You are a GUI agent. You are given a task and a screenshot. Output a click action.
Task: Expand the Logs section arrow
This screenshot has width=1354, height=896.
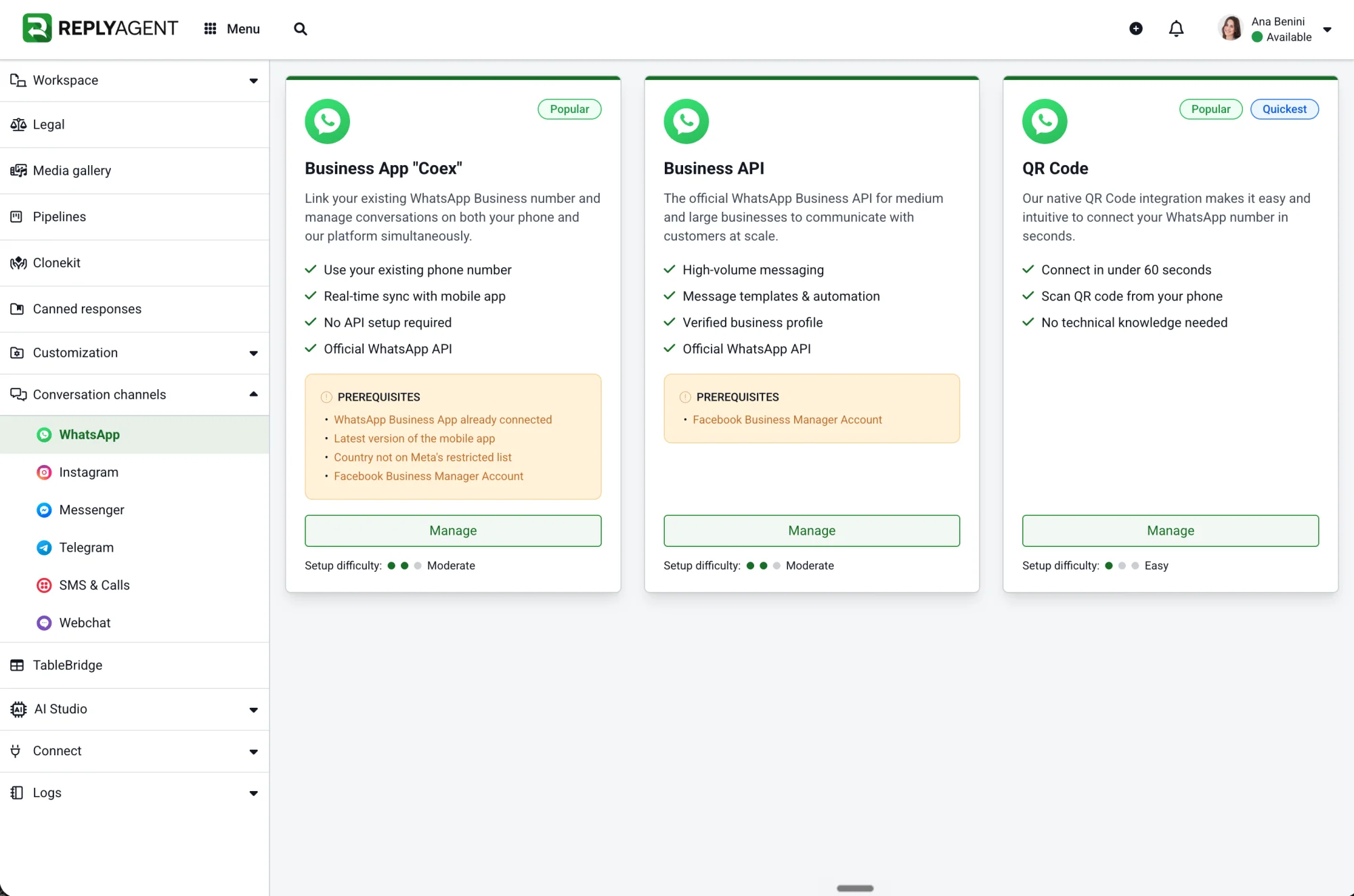pyautogui.click(x=253, y=794)
